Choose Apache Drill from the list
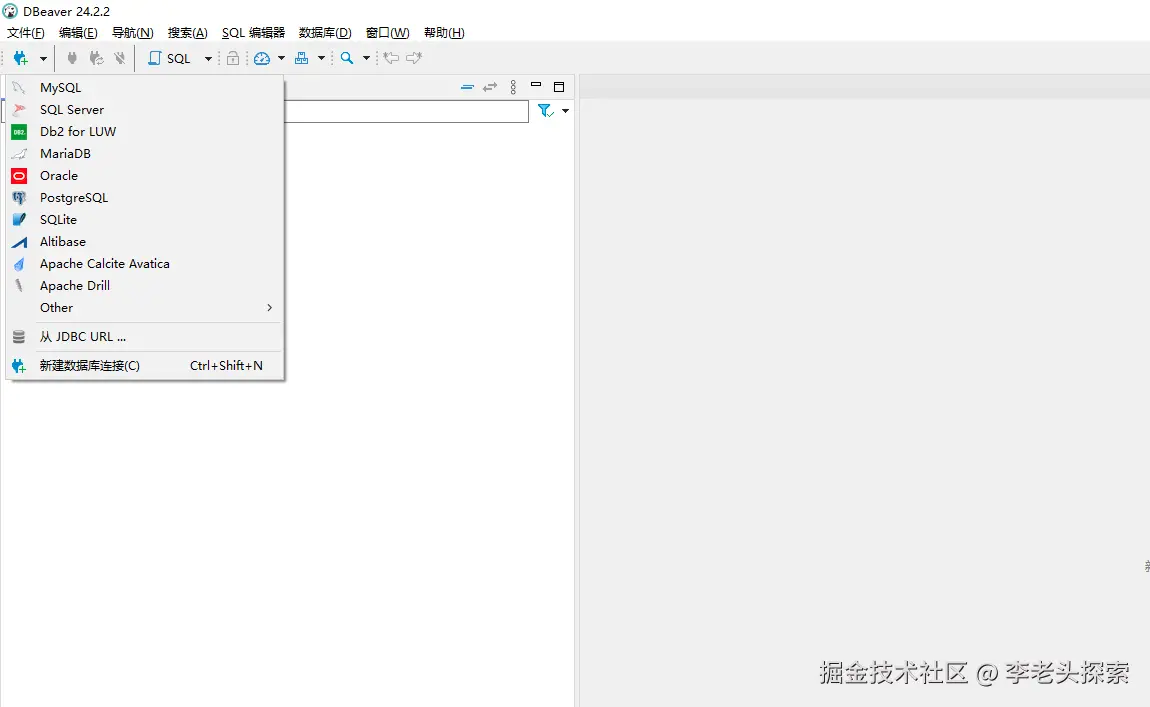Image resolution: width=1150 pixels, height=707 pixels. [144, 285]
